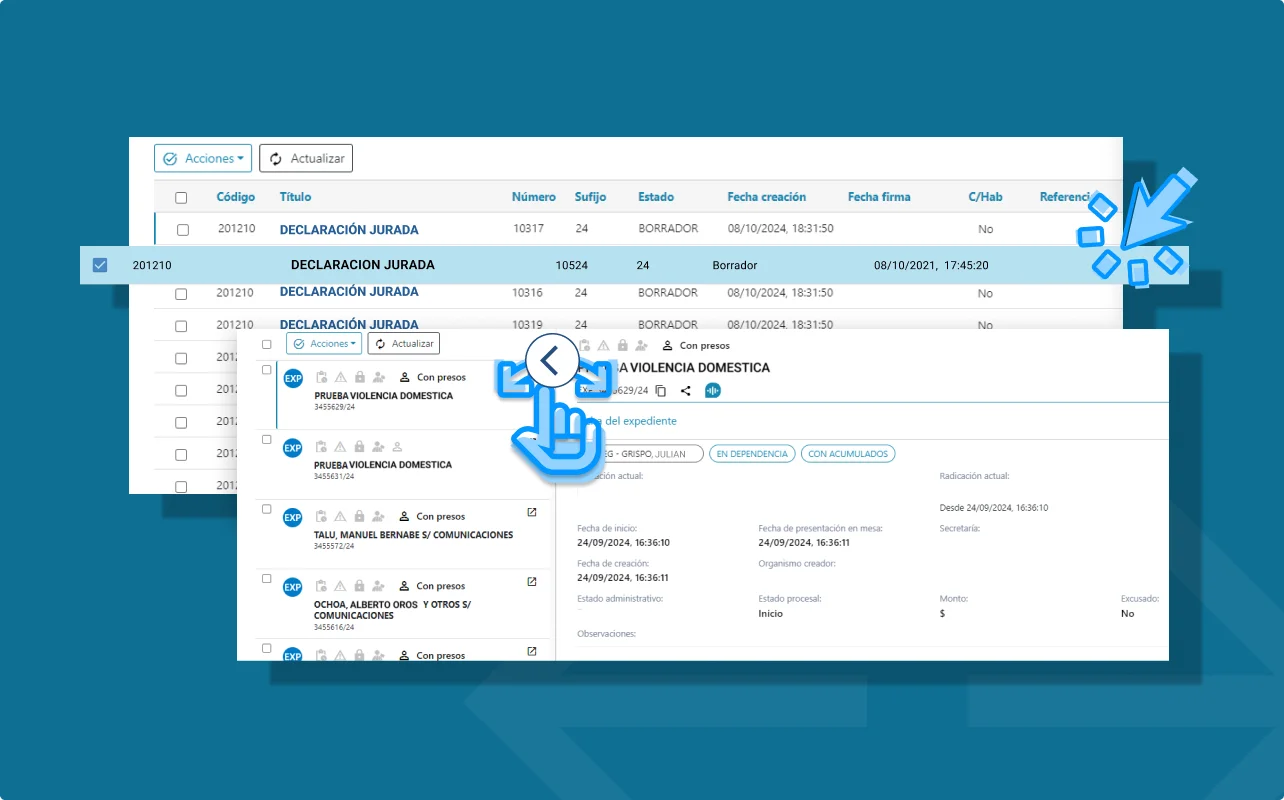Image resolution: width=1284 pixels, height=800 pixels.
Task: Open OCHOA, ALBERTO OROS external link icon
Action: 532,582
